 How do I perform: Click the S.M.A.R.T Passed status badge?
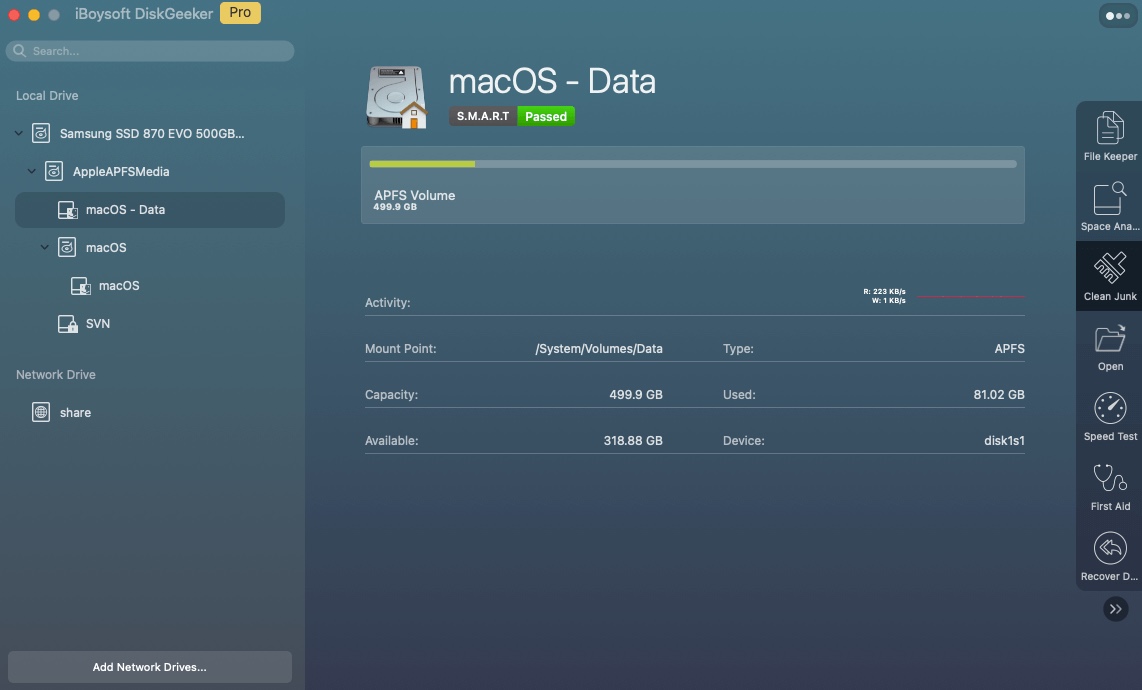pyautogui.click(x=512, y=116)
